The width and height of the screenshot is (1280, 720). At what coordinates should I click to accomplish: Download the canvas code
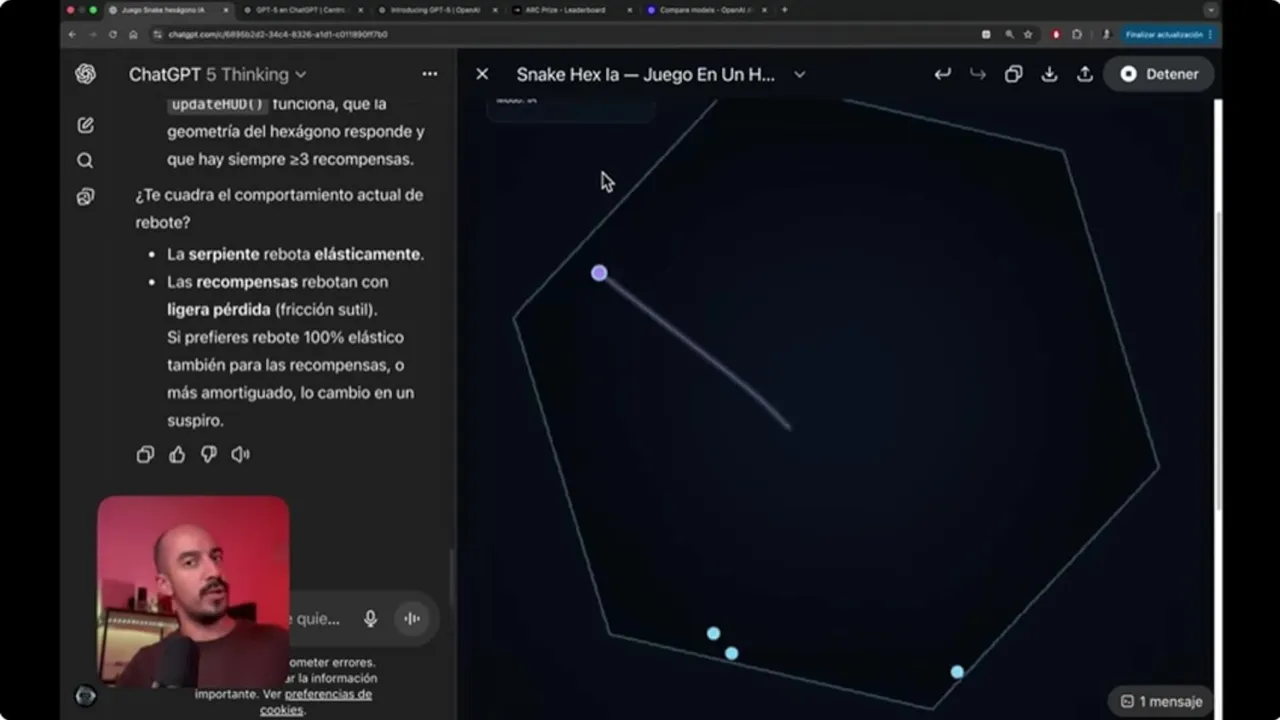pos(1049,74)
